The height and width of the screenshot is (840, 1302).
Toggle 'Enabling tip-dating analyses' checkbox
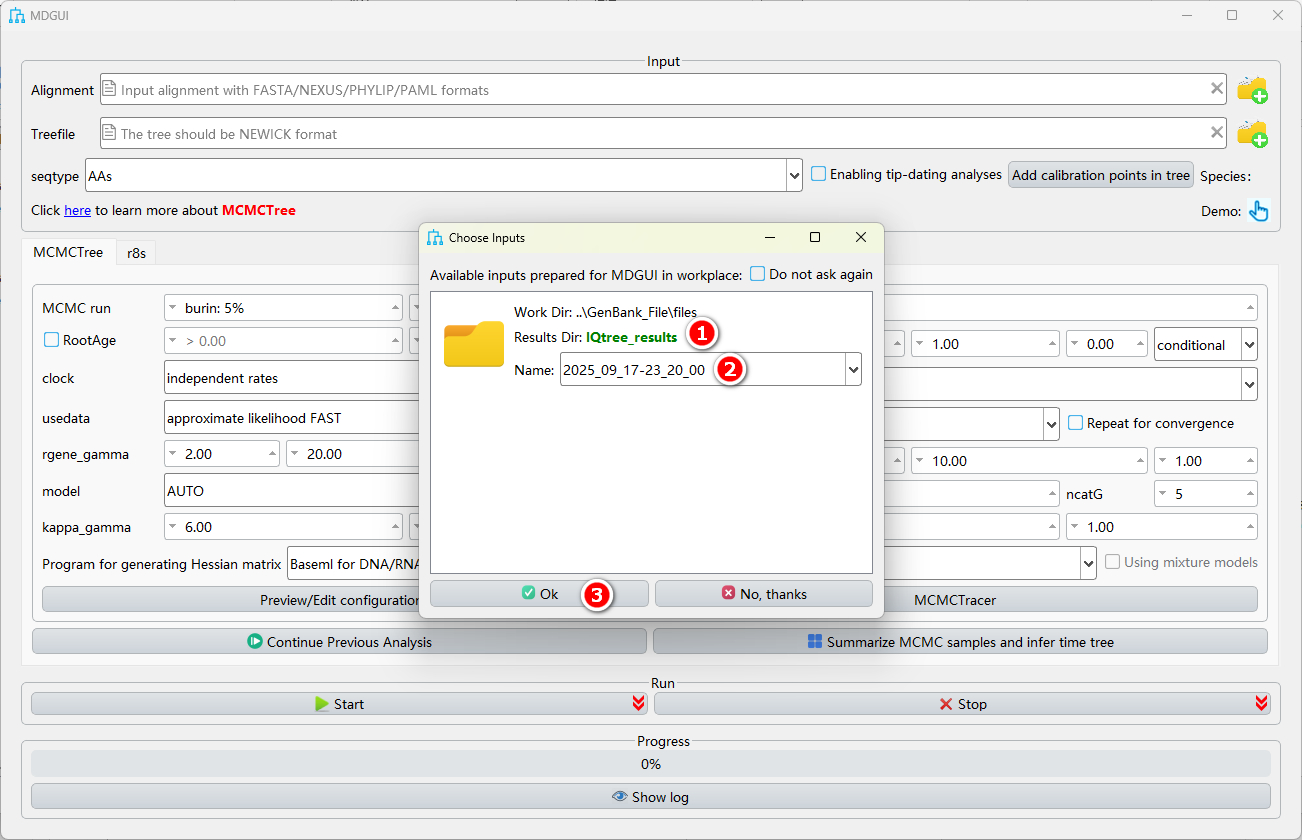(x=819, y=174)
